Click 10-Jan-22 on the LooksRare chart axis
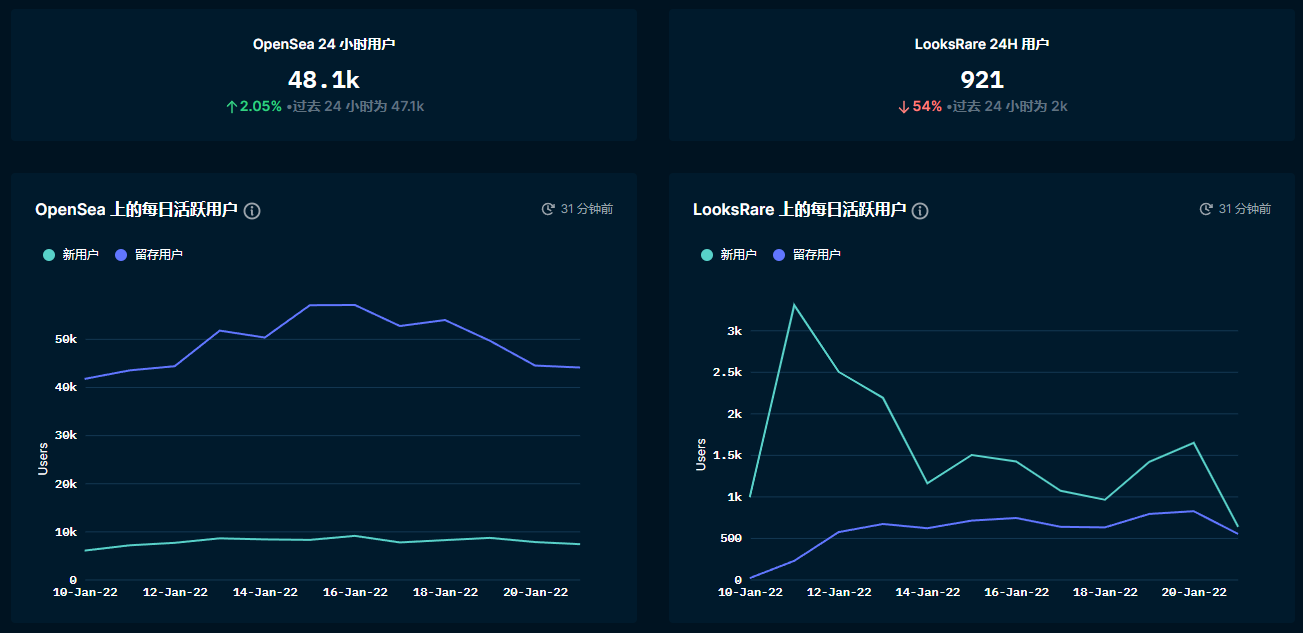Viewport: 1303px width, 633px height. [x=750, y=592]
